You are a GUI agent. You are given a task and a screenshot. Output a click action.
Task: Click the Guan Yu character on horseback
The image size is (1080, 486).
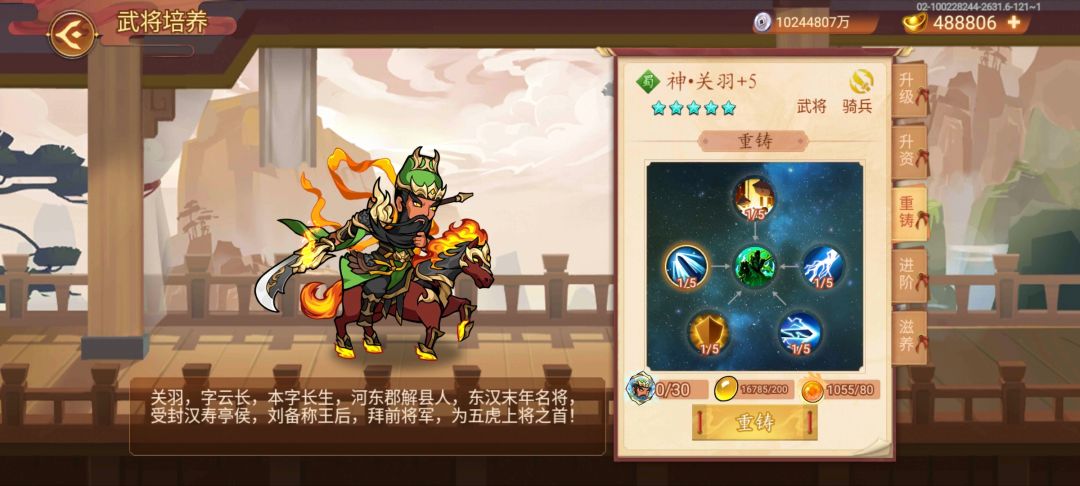click(375, 253)
